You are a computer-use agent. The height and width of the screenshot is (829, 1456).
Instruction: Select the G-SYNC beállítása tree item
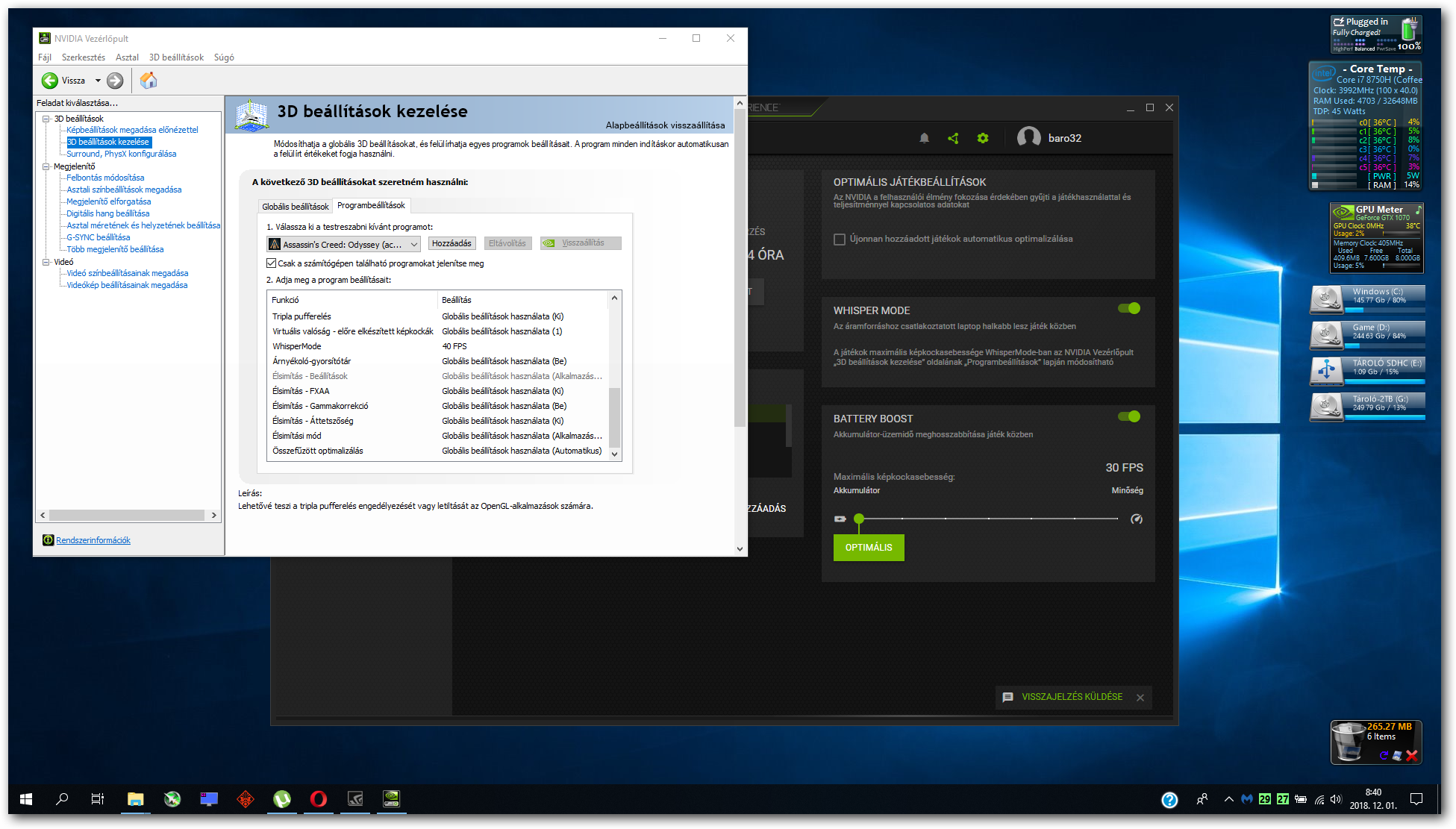tap(98, 237)
